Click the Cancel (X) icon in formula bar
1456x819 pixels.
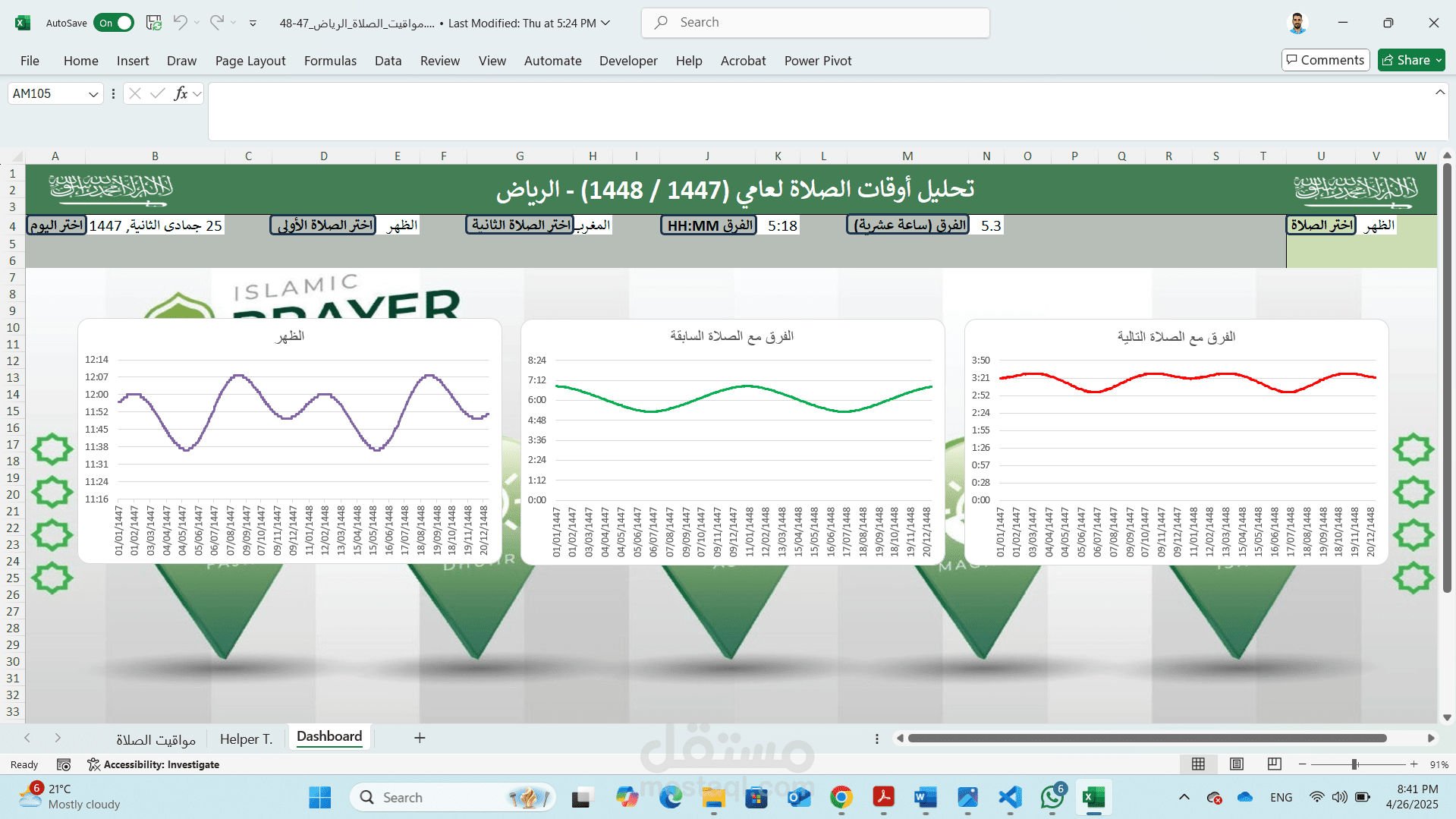[x=134, y=93]
